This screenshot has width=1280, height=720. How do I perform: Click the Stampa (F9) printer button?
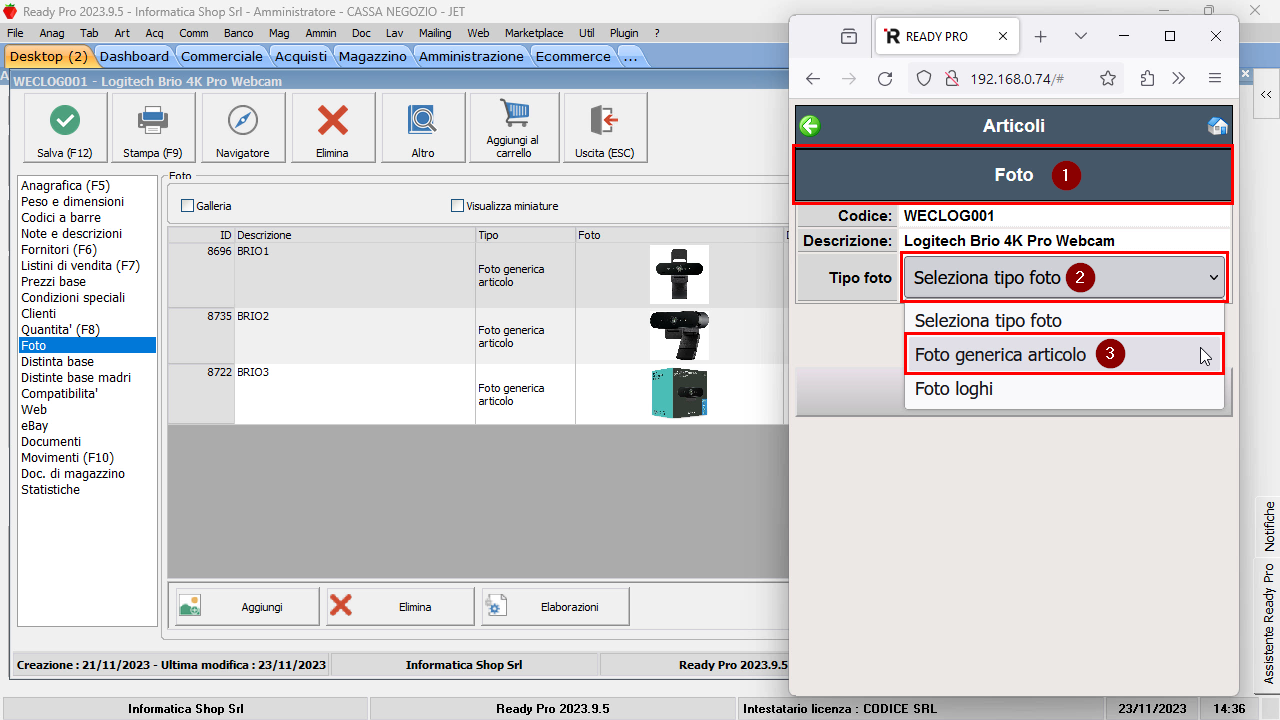153,128
